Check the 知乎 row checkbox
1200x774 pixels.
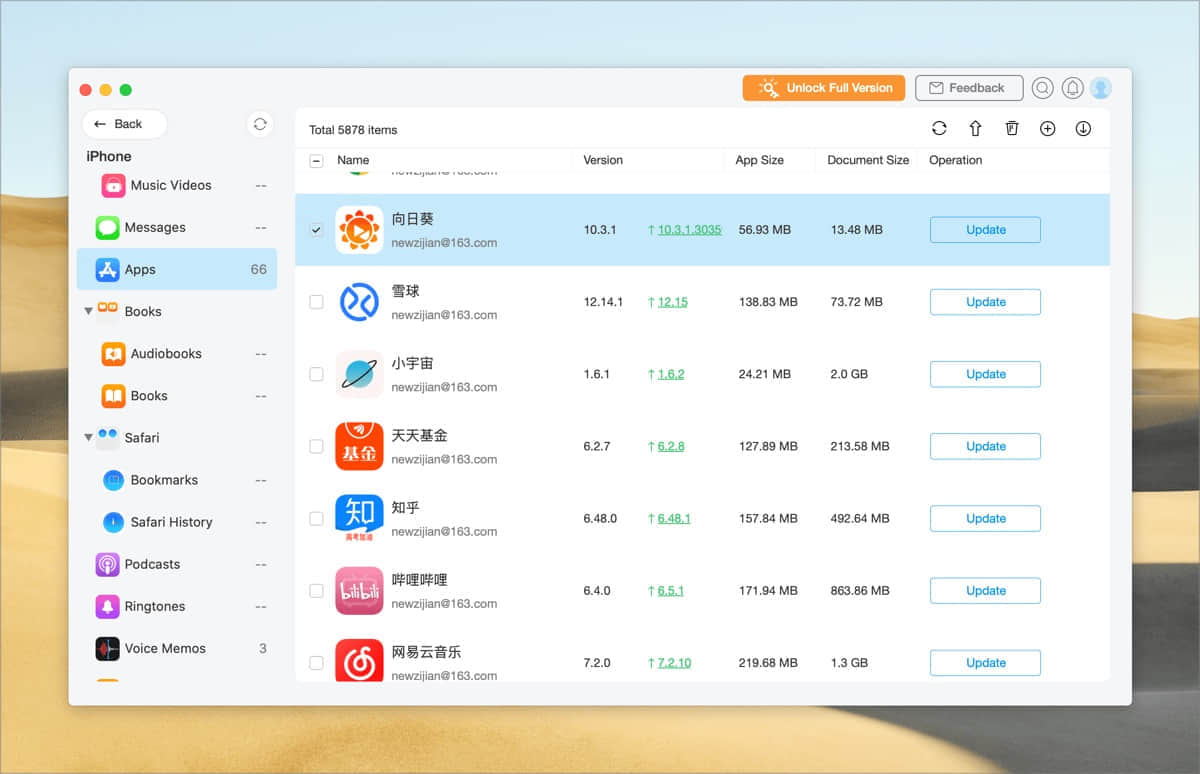pos(316,518)
